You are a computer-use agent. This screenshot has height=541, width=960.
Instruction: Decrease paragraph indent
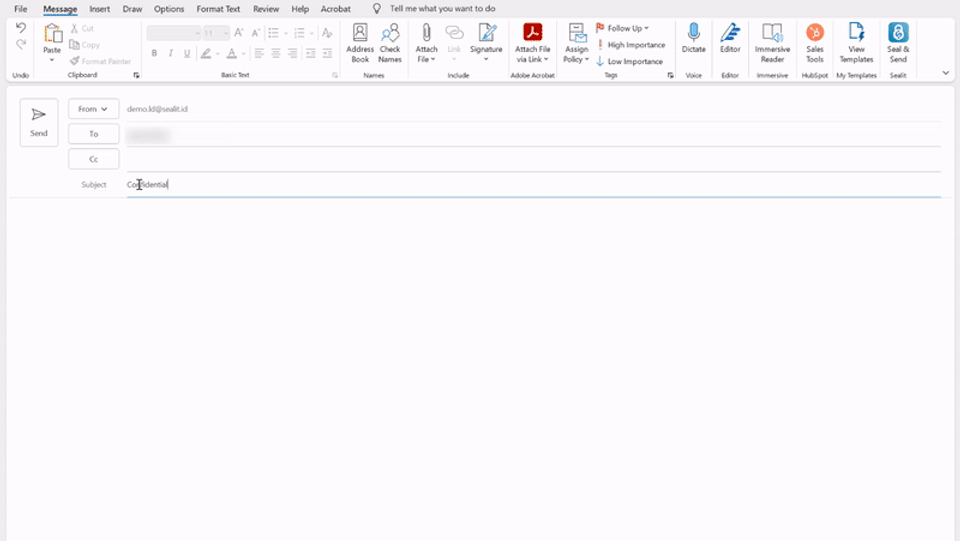coord(310,53)
